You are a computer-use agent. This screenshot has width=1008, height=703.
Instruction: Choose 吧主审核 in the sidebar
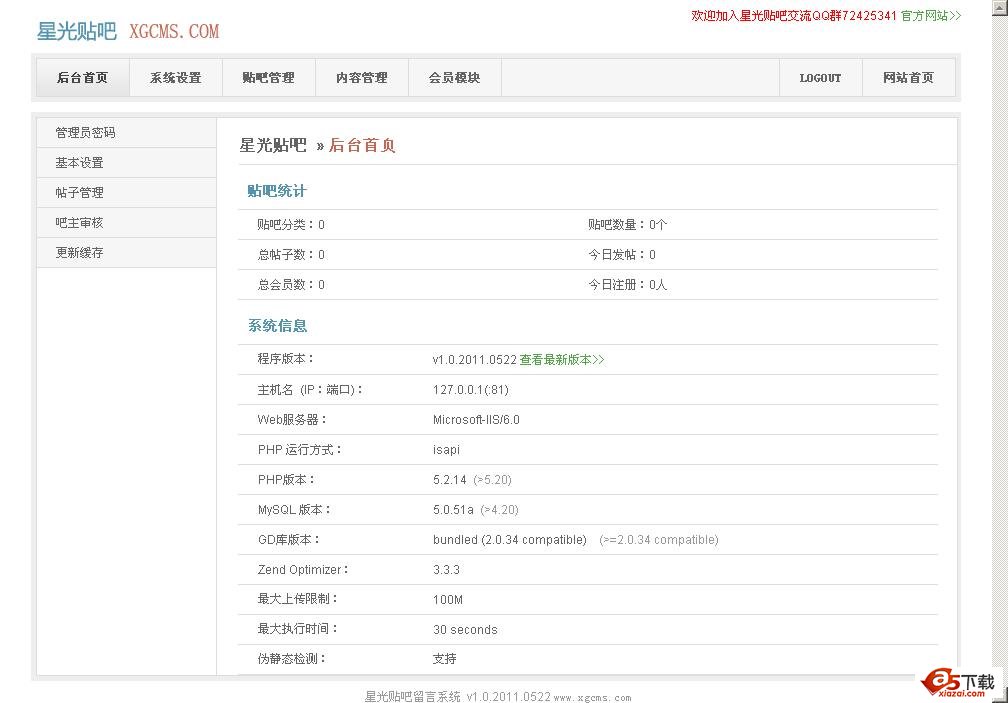(79, 223)
